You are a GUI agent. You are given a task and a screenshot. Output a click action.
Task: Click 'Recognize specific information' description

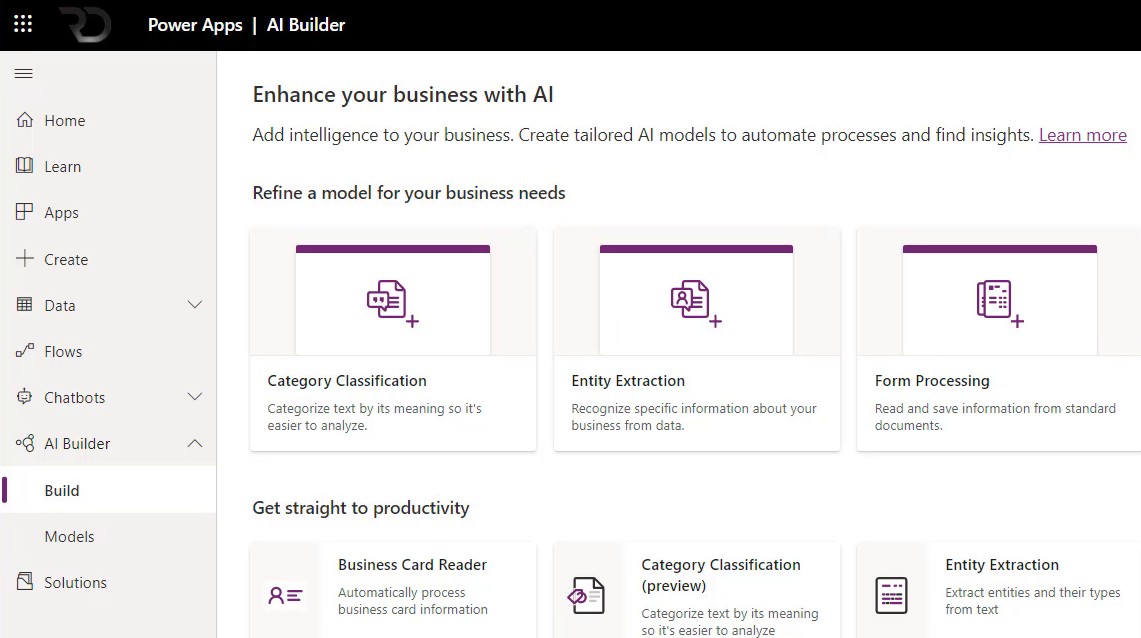693,417
